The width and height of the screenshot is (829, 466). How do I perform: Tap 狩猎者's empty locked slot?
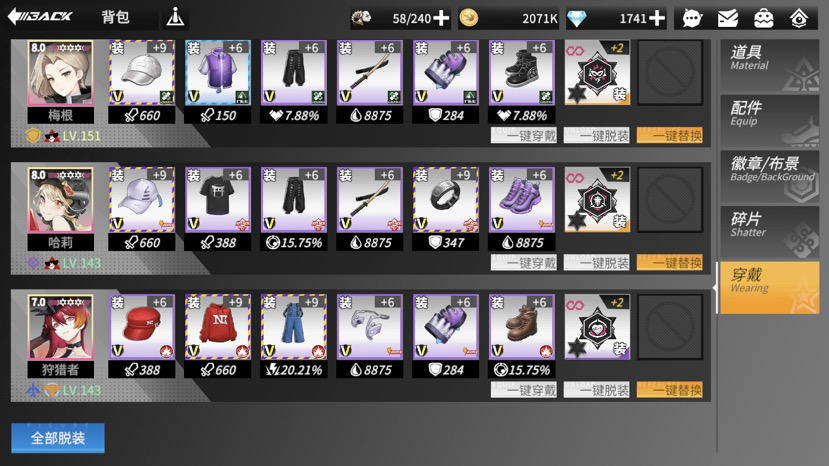point(670,328)
